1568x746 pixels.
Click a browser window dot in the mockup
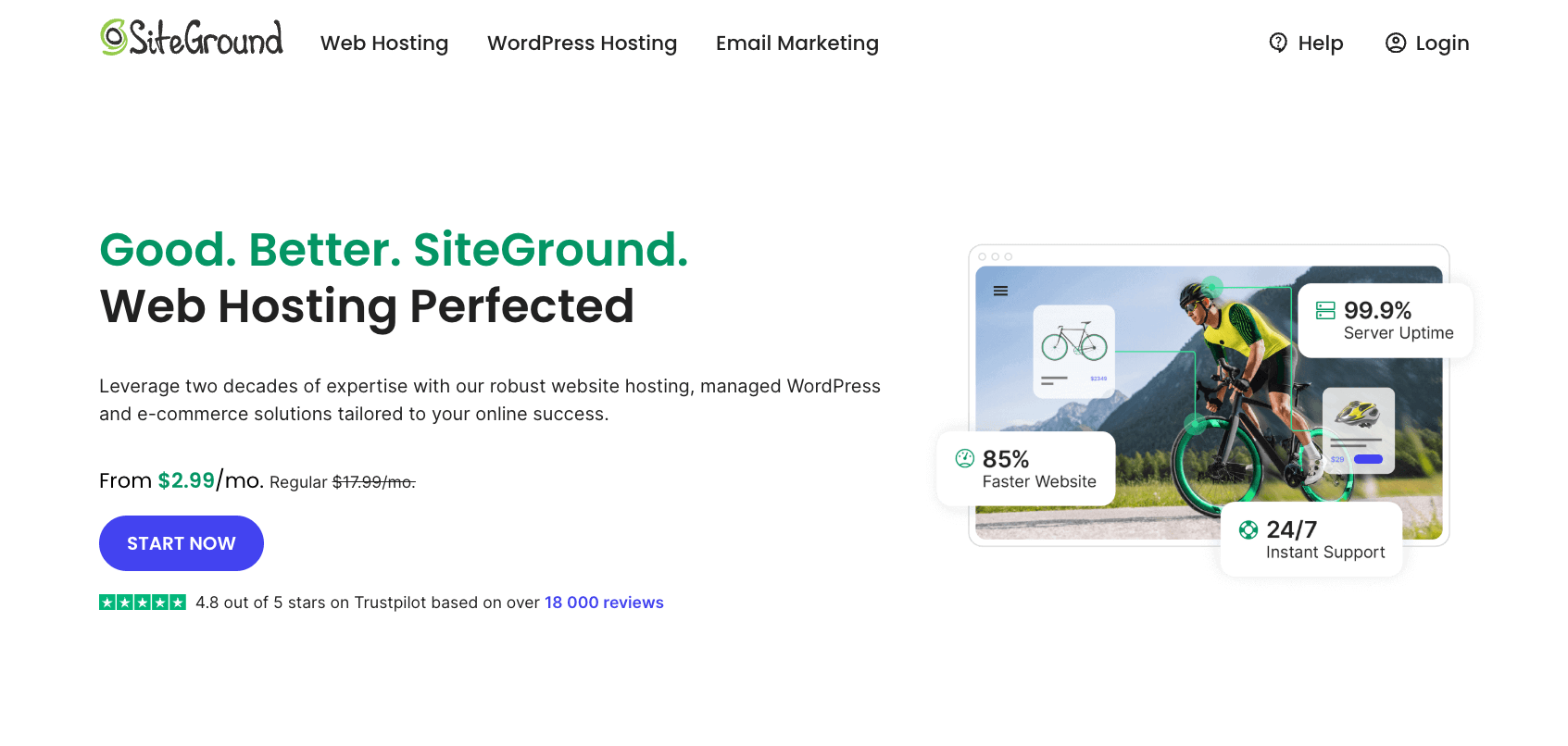[984, 255]
